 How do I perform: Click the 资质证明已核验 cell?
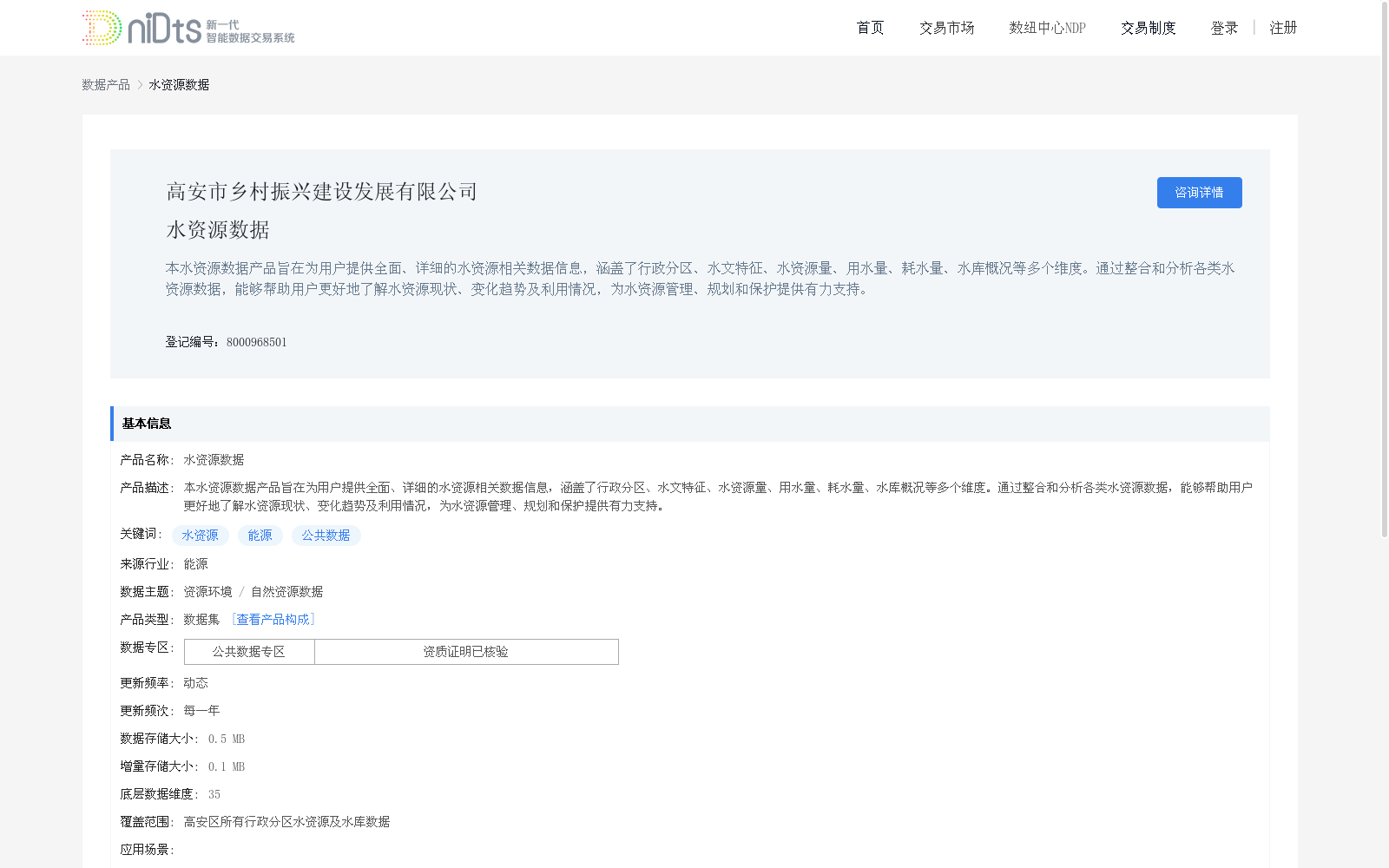[466, 652]
